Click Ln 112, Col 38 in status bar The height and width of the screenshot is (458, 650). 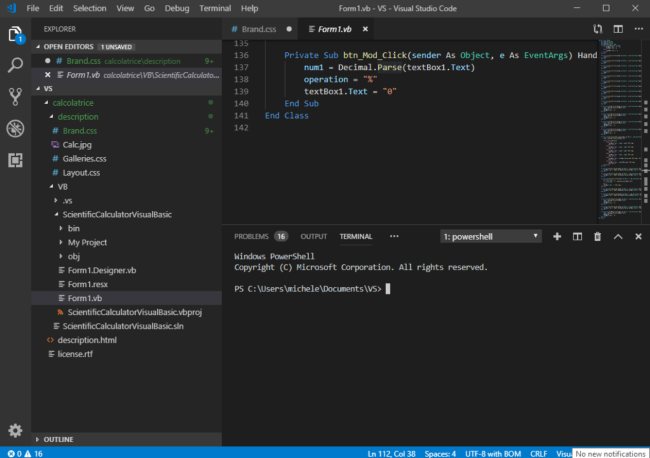click(391, 453)
